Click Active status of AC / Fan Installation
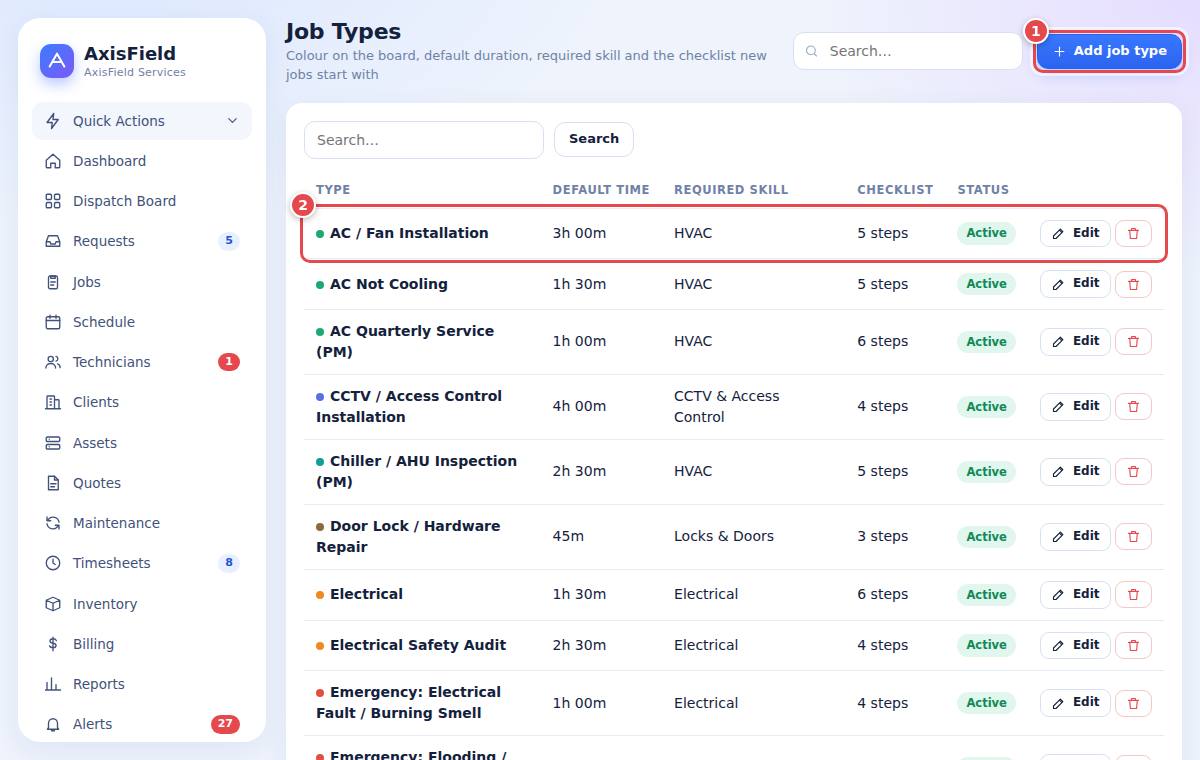The image size is (1200, 760). pos(986,233)
